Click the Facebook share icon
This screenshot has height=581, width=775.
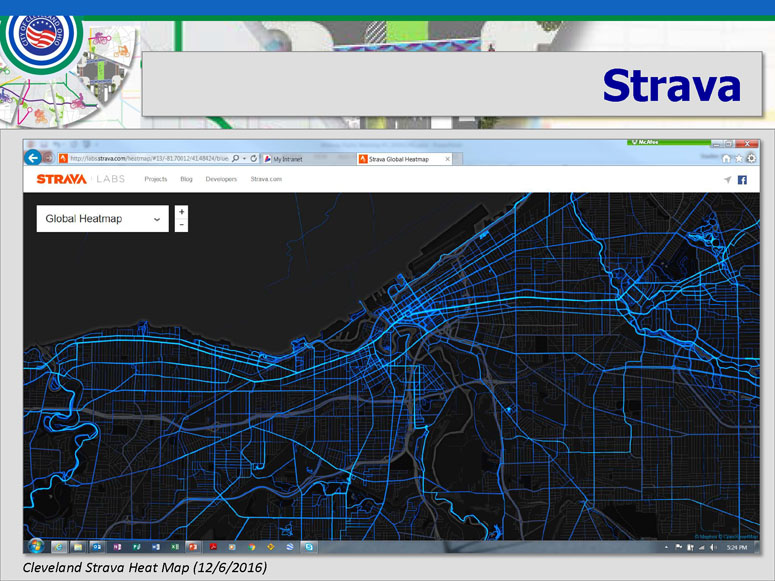pos(742,180)
